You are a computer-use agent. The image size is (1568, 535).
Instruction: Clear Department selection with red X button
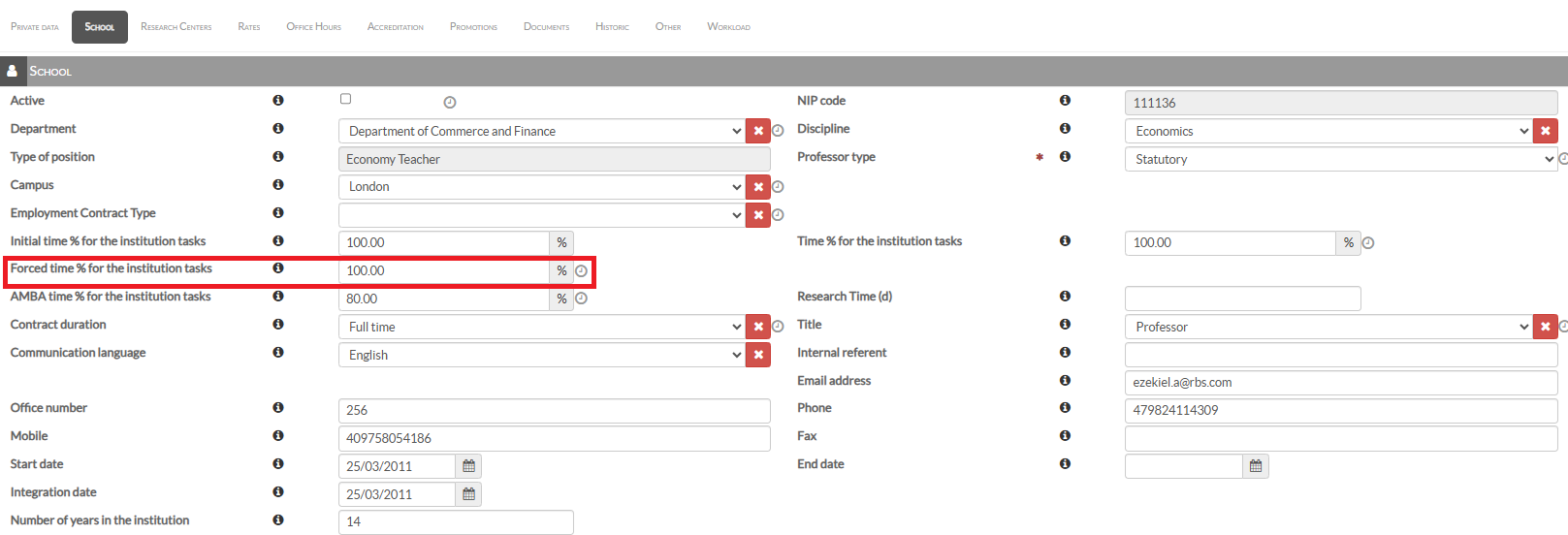coord(758,131)
